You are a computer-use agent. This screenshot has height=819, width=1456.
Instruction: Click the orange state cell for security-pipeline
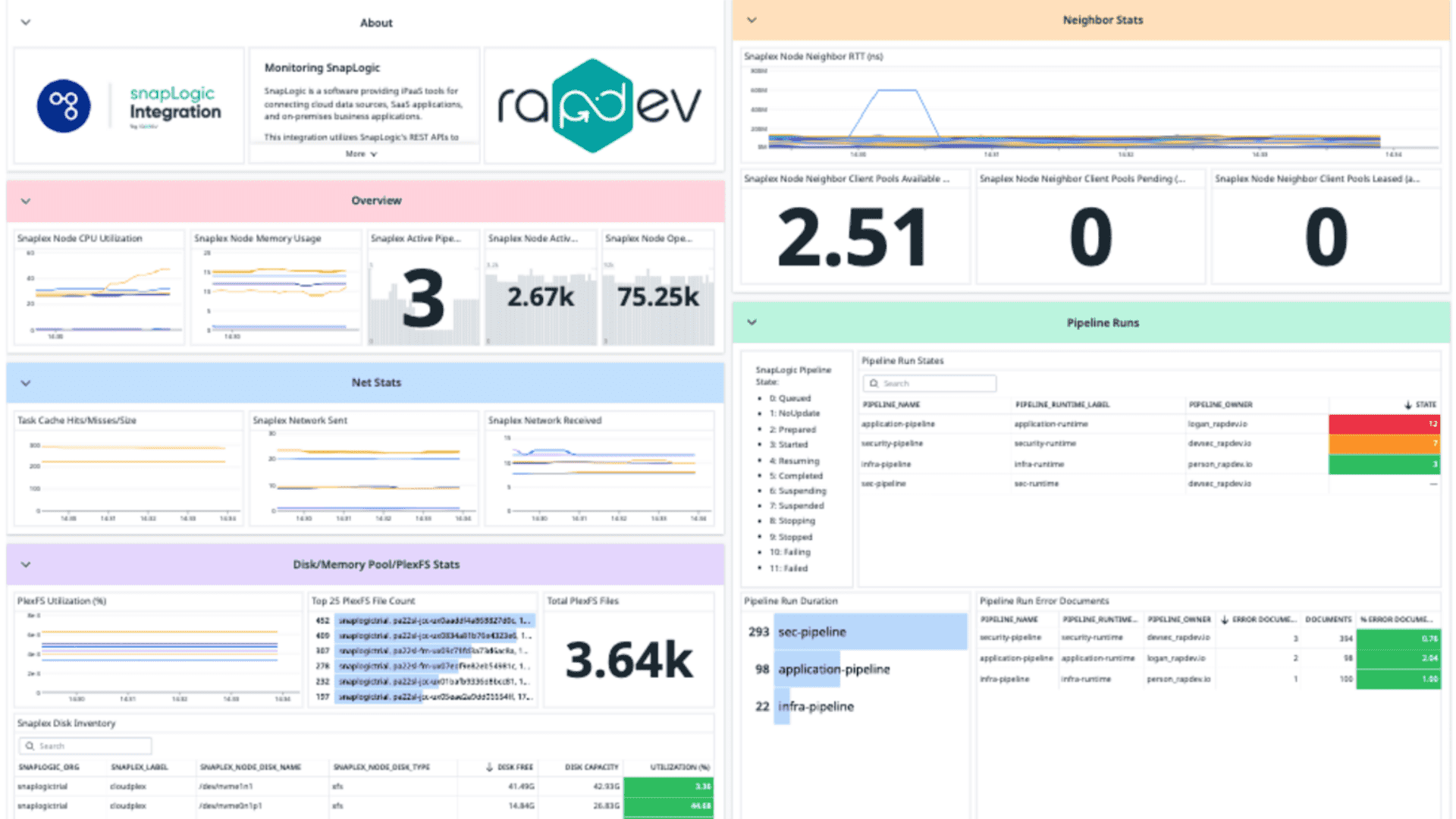[1384, 444]
